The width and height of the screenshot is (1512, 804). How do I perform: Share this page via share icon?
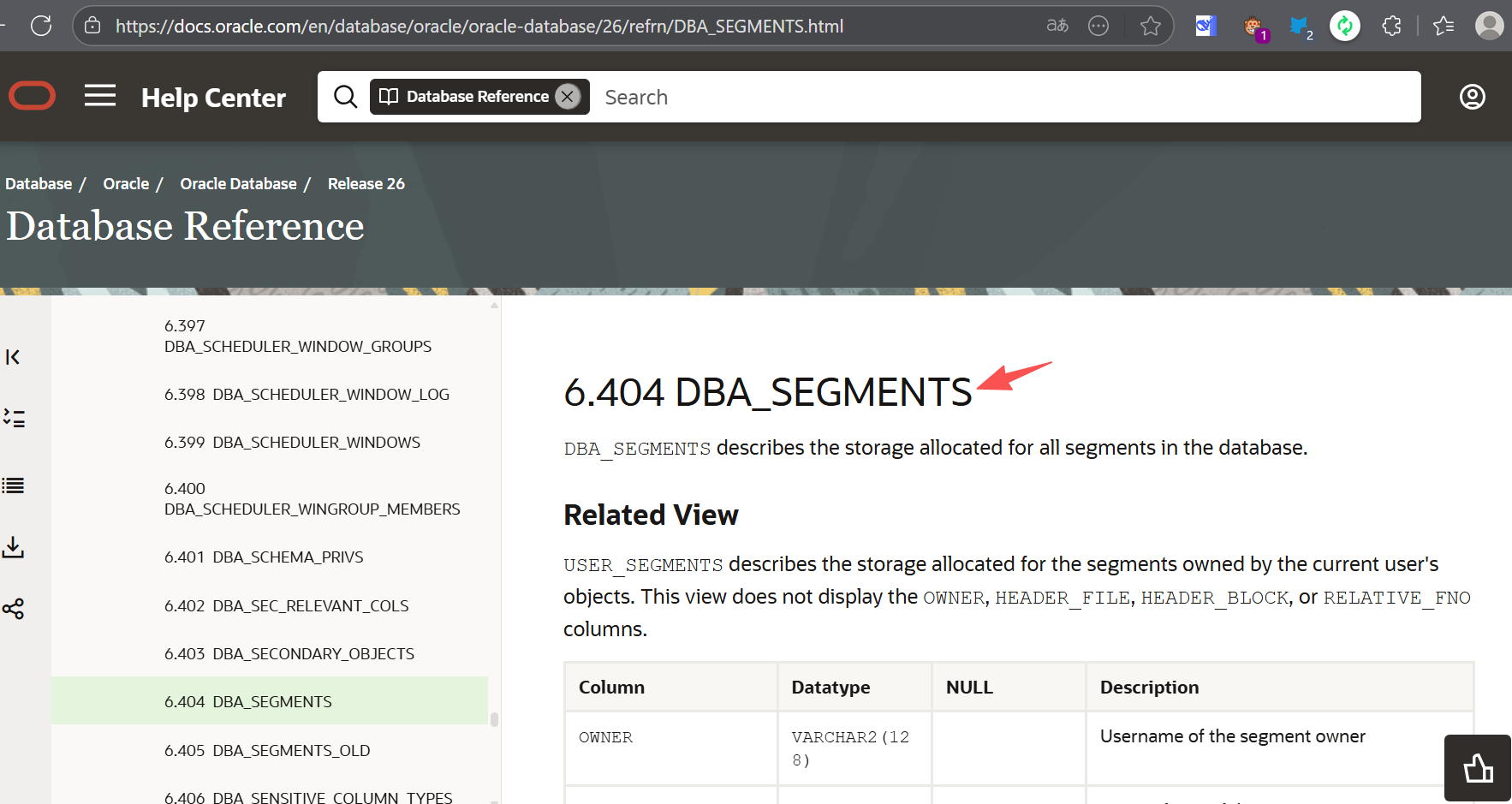[x=13, y=609]
